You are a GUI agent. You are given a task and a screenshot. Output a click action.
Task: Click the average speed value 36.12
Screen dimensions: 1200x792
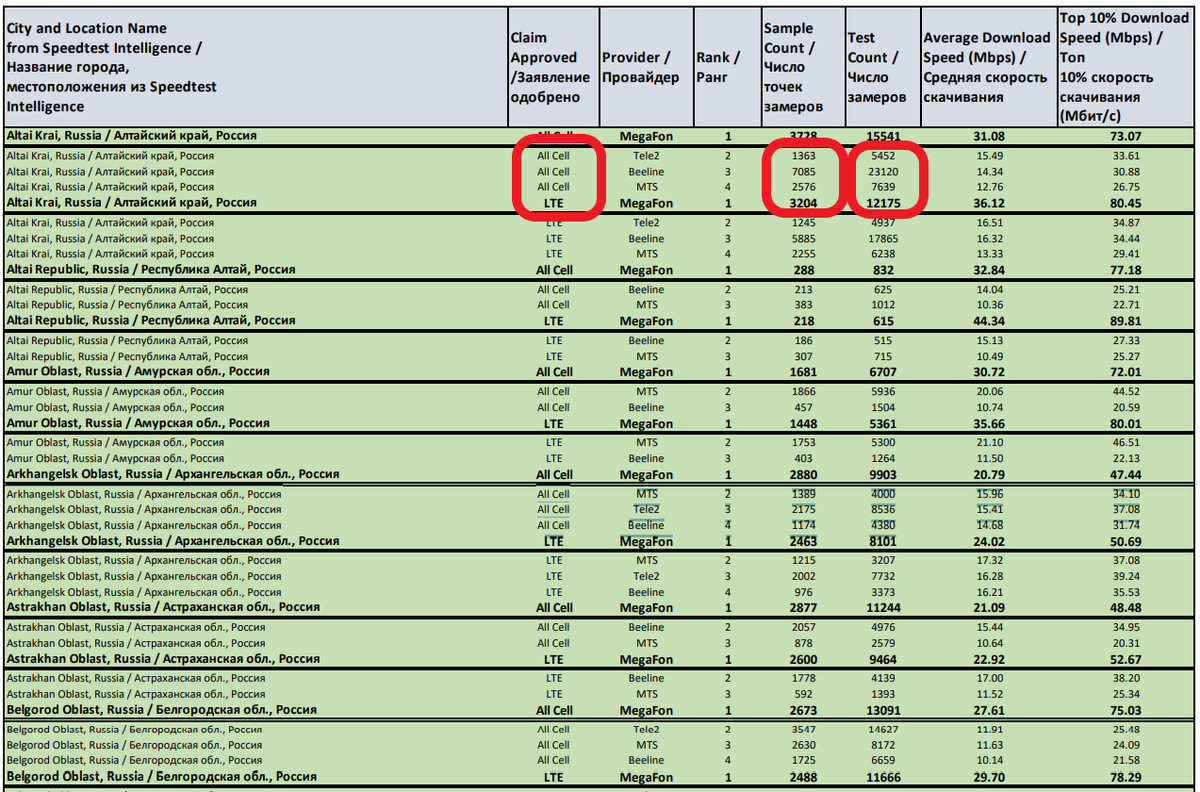[x=988, y=203]
